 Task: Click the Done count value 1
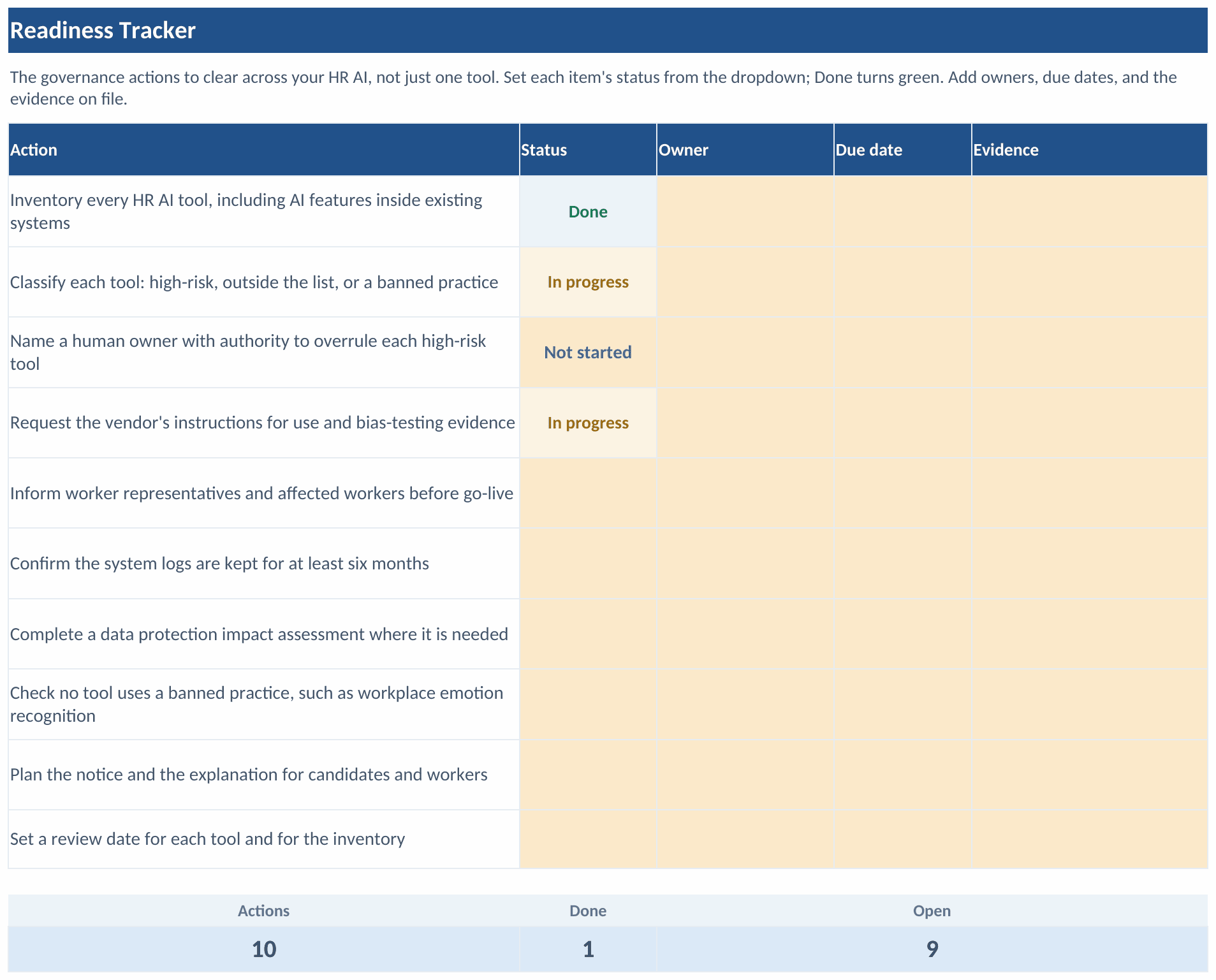pyautogui.click(x=588, y=949)
